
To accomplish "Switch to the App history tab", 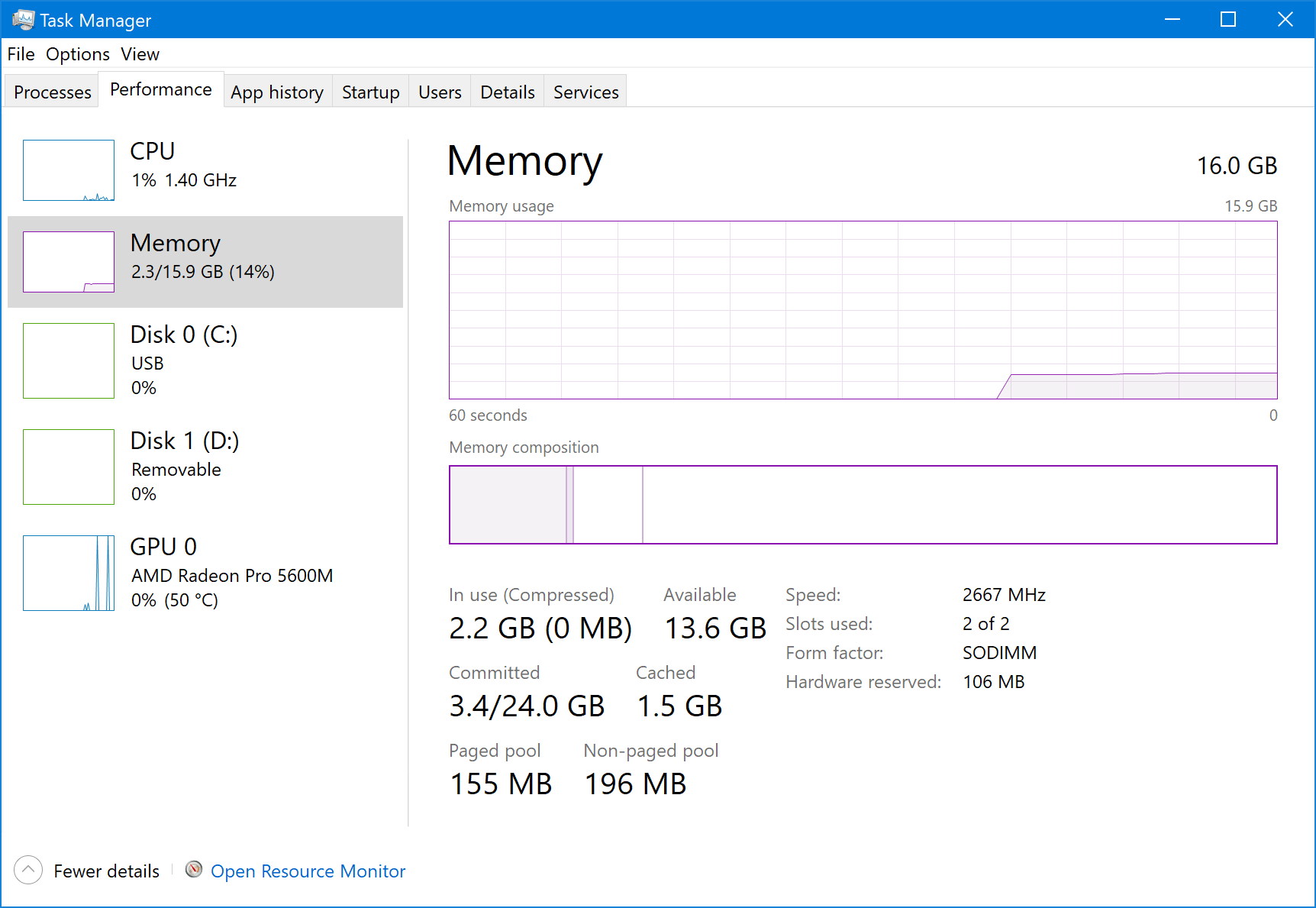I will pyautogui.click(x=277, y=92).
